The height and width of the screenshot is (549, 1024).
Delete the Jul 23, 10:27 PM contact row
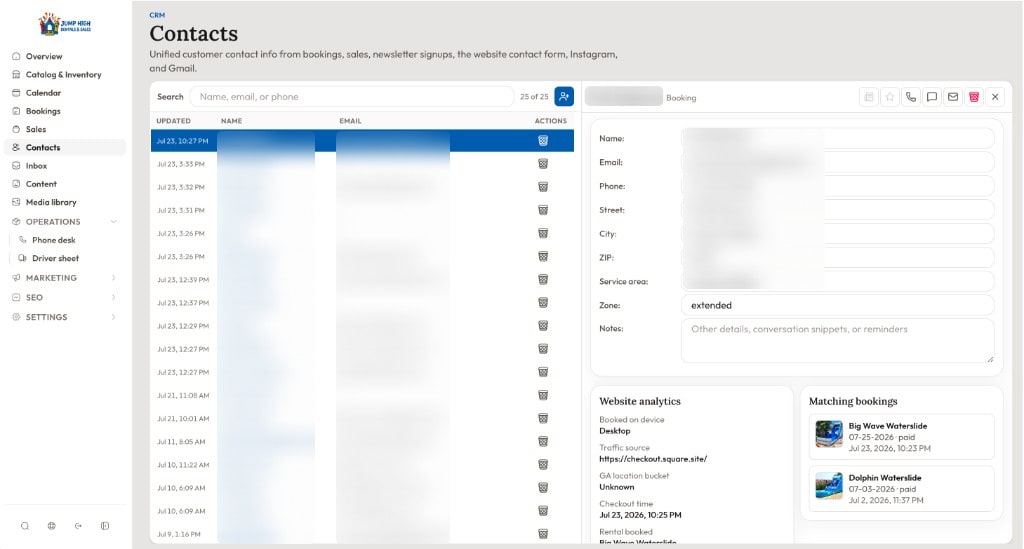(543, 141)
